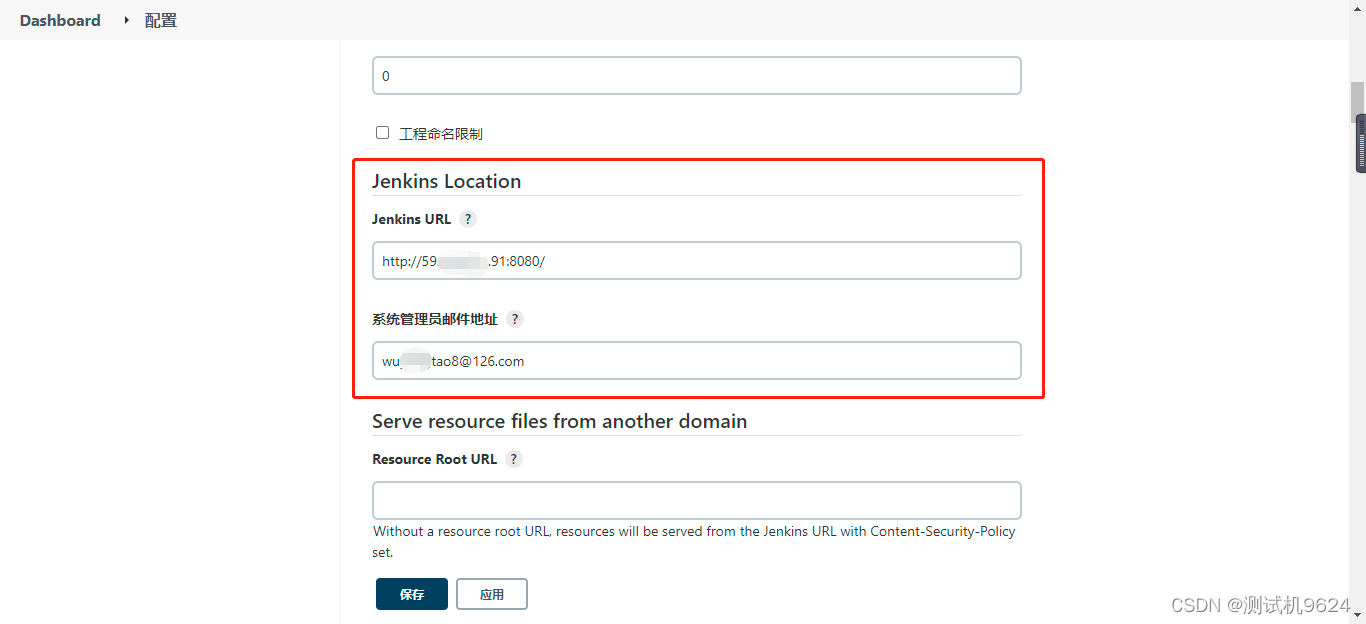1366x624 pixels.
Task: Click the empty Resource Root URL field
Action: coord(697,500)
